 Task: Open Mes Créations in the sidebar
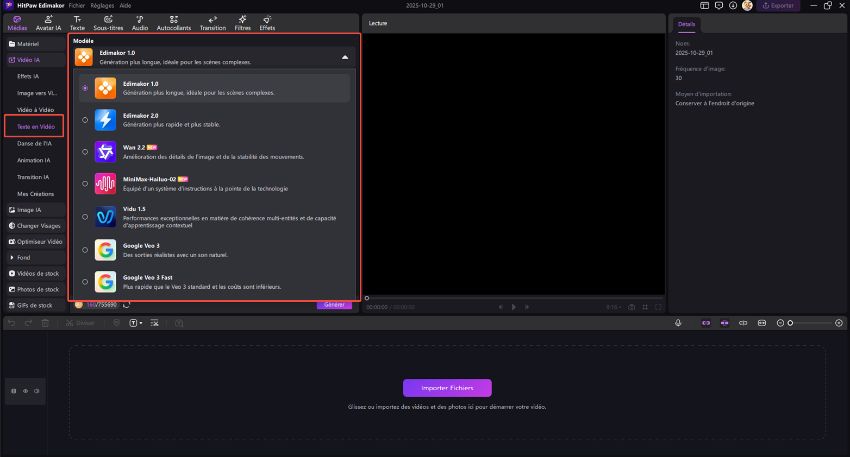click(35, 194)
